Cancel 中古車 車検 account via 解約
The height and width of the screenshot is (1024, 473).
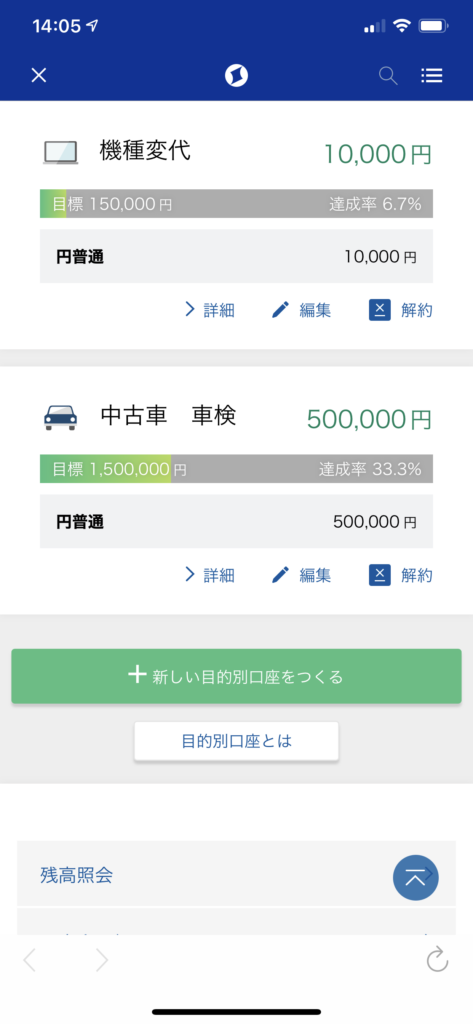pos(400,575)
